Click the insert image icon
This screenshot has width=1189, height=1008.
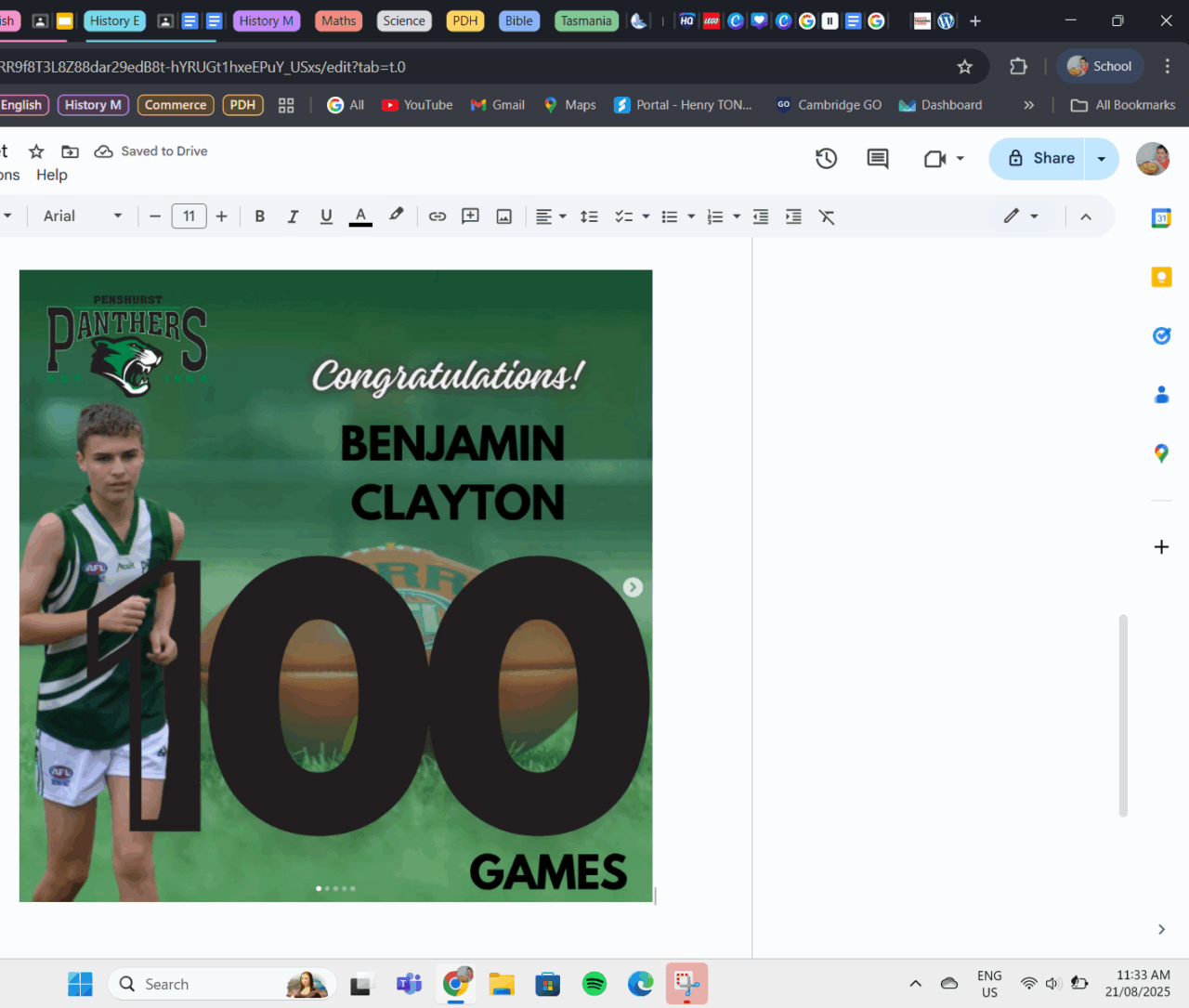coord(503,216)
